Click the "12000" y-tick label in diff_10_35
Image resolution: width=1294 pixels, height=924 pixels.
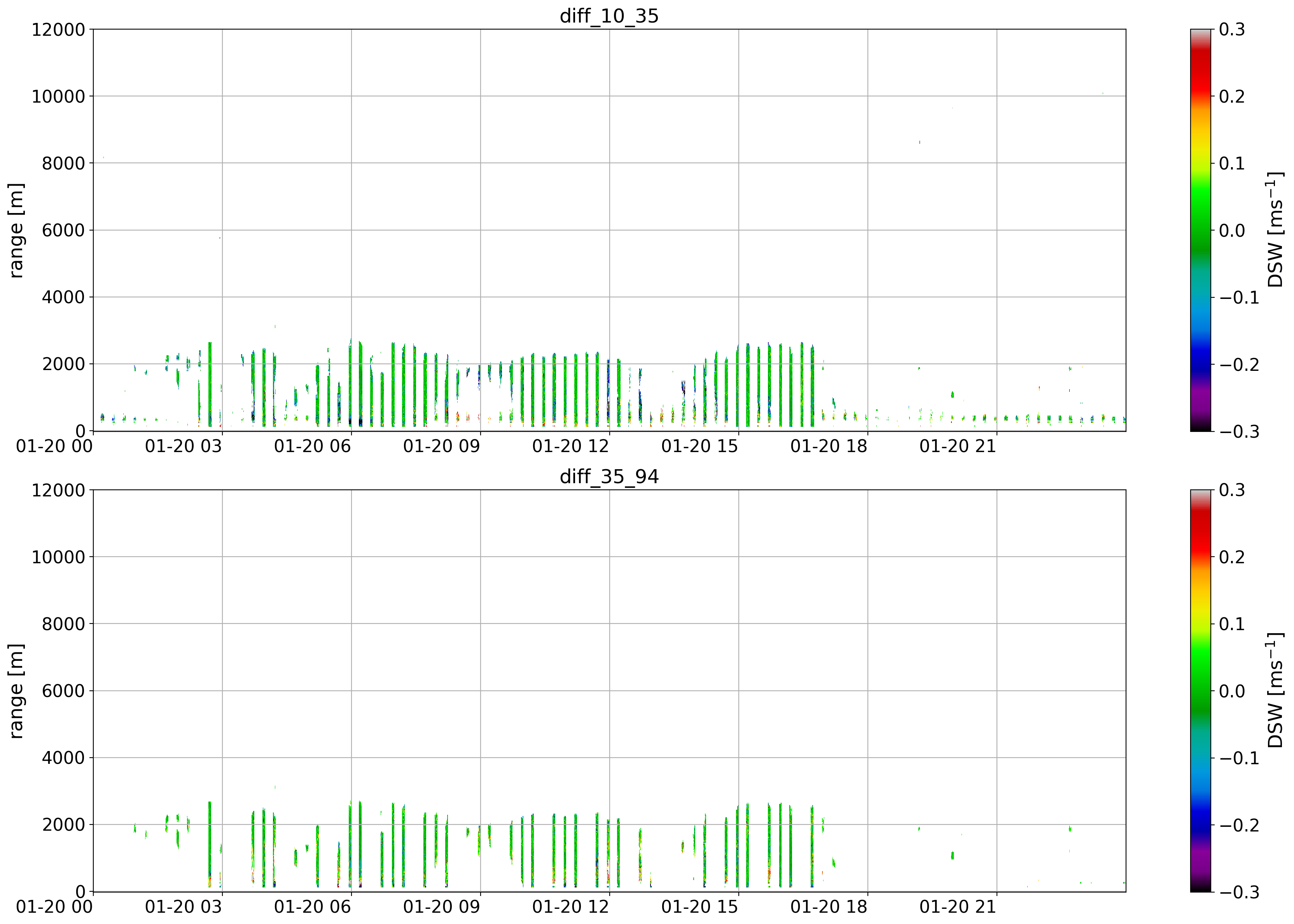pos(58,30)
